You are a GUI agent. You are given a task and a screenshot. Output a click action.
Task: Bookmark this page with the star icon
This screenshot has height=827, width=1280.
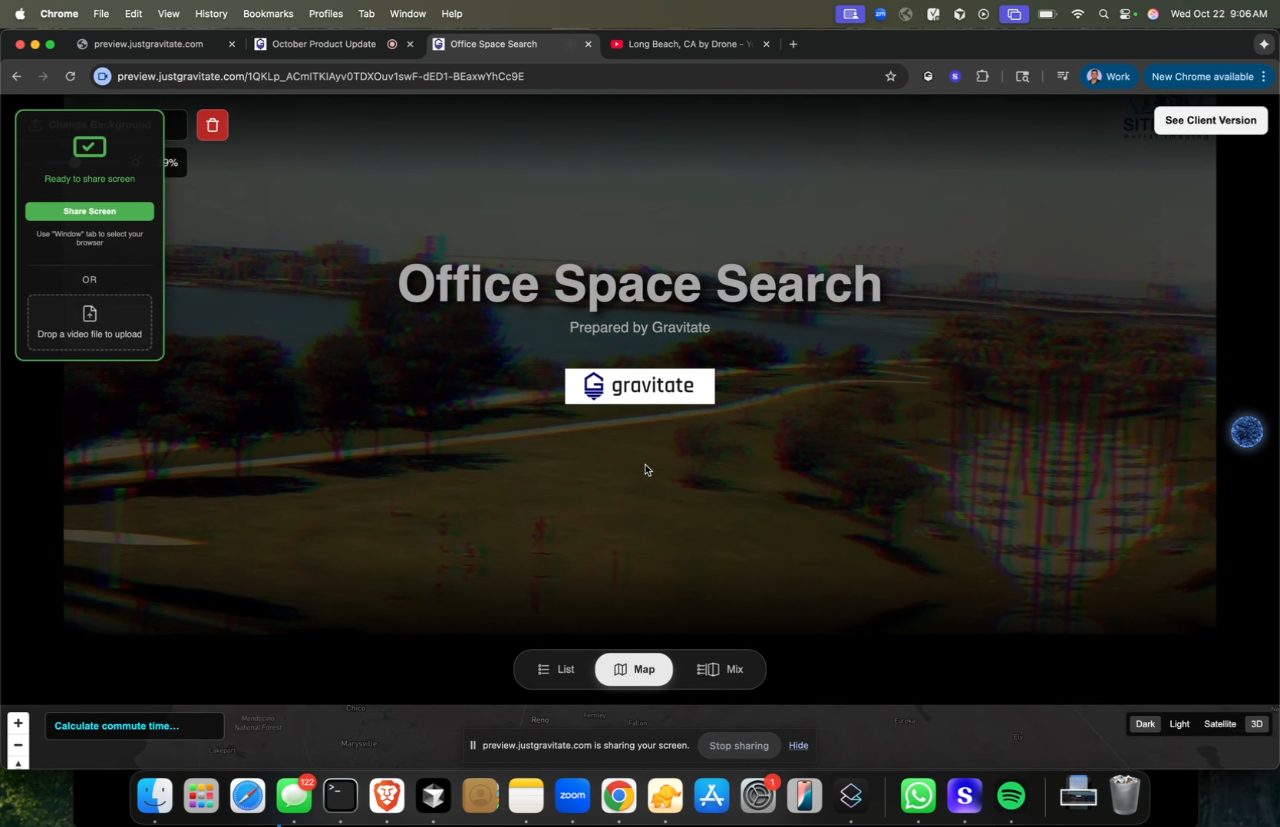tap(891, 76)
